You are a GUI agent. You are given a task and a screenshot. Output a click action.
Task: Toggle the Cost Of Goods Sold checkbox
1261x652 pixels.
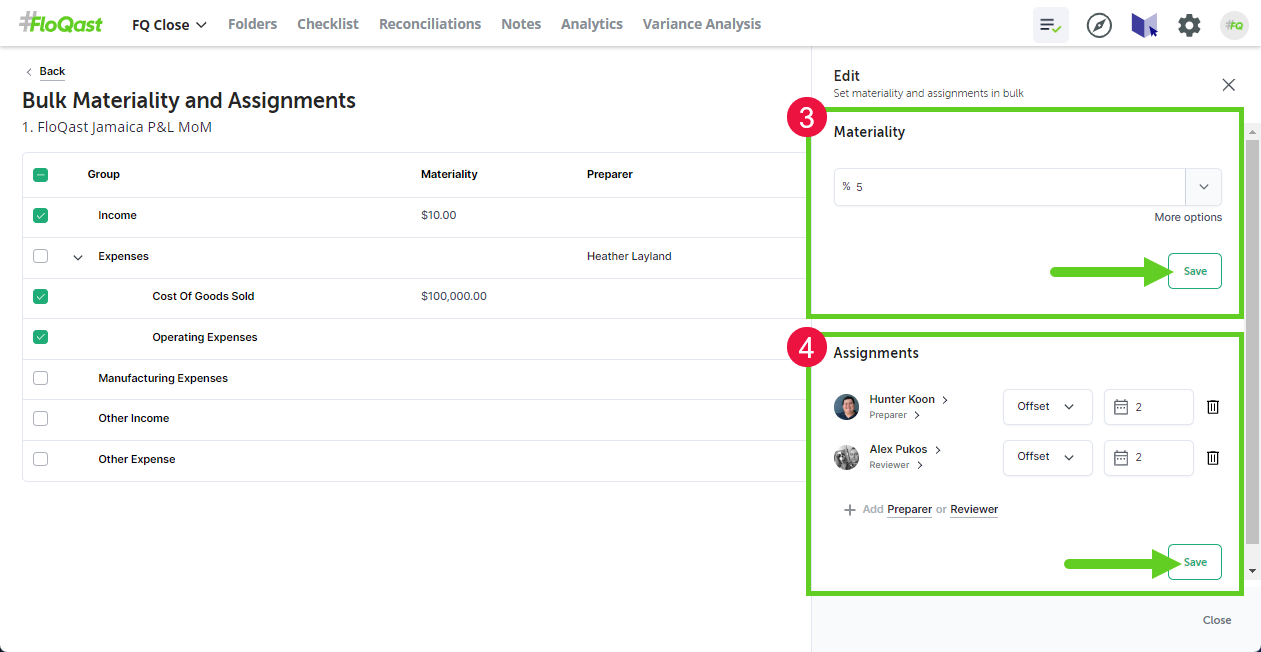tap(40, 296)
